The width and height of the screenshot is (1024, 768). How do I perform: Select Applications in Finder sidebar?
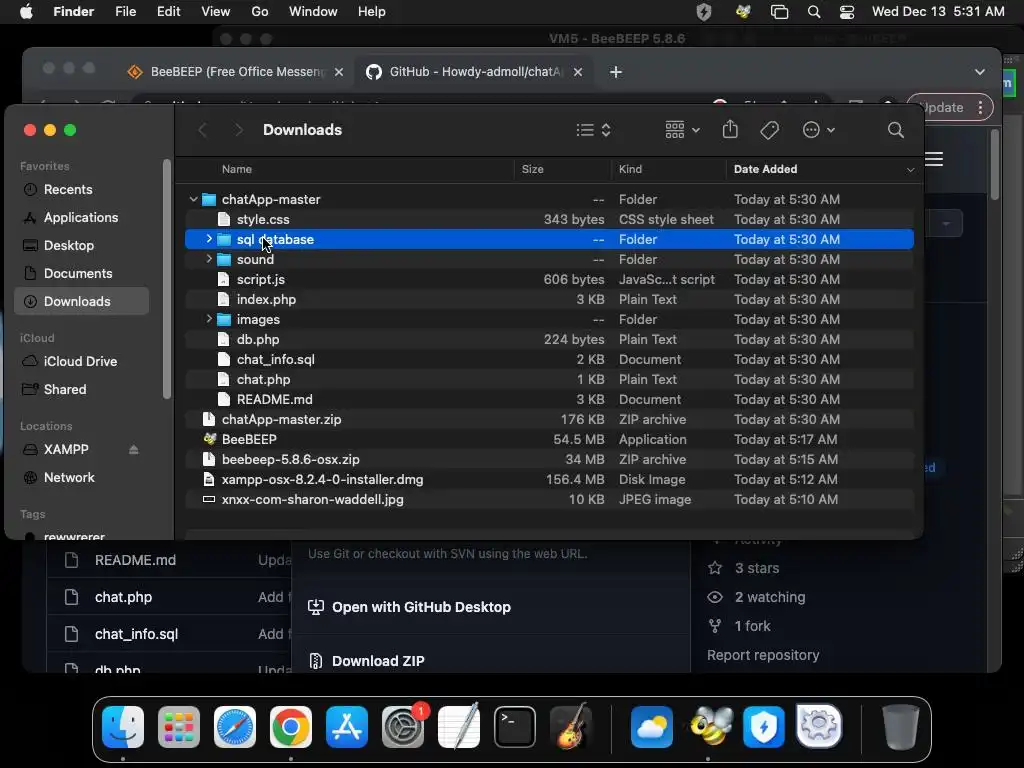[x=81, y=217]
